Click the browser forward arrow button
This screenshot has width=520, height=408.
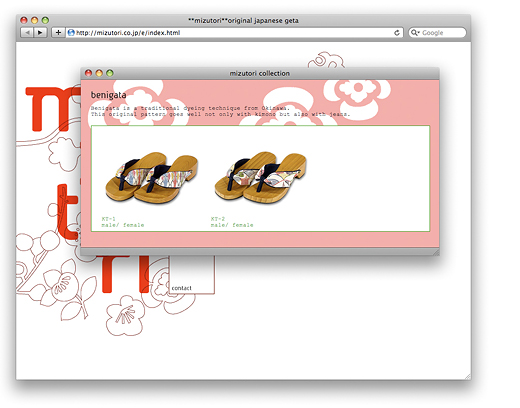point(40,33)
